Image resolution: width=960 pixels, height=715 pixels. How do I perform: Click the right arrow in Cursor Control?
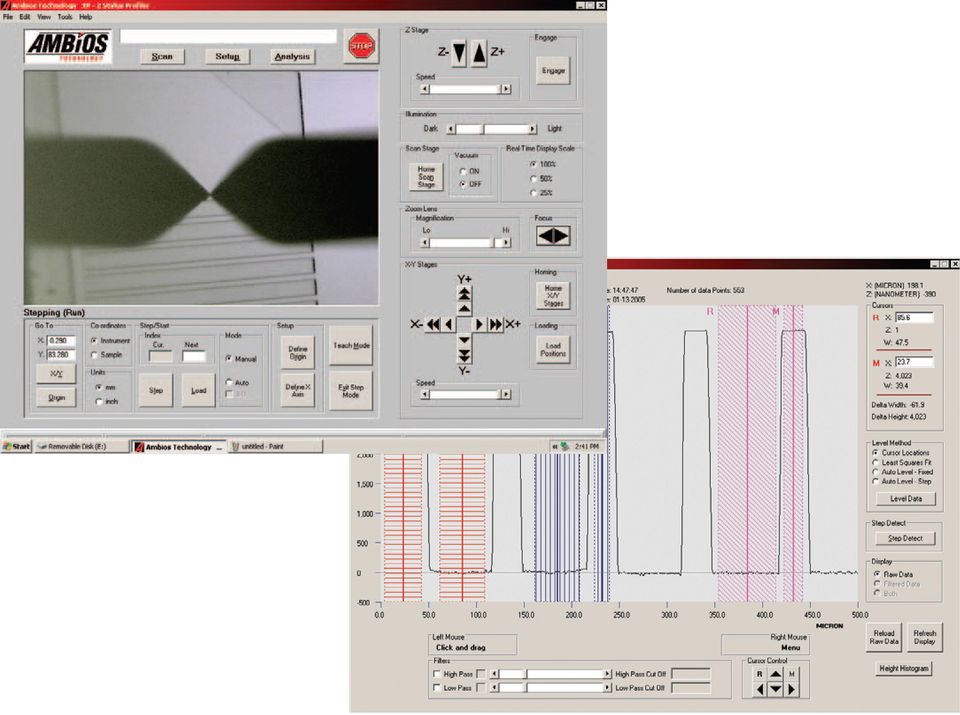pos(791,689)
